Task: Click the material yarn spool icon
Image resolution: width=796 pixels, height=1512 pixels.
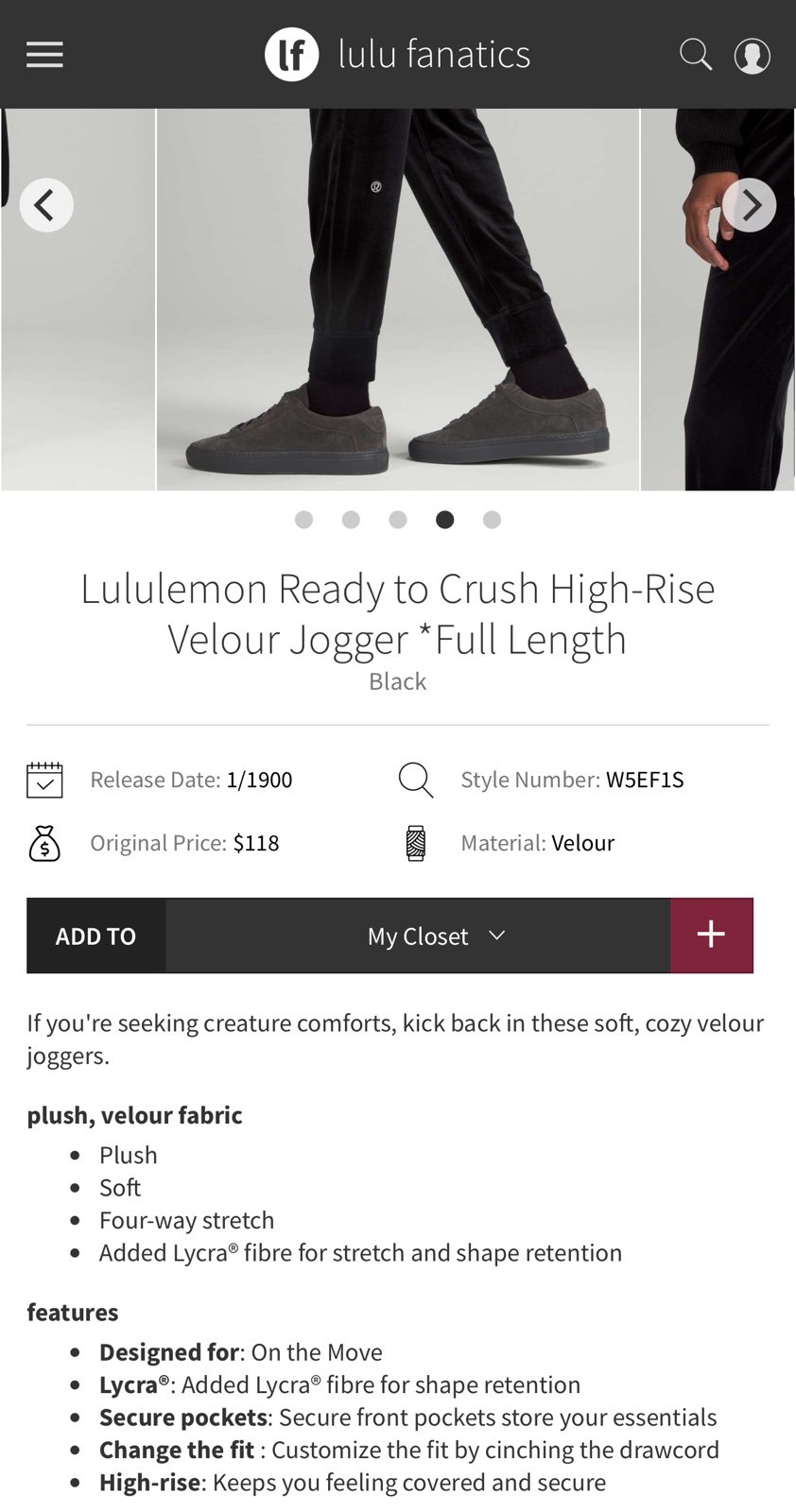Action: [416, 843]
